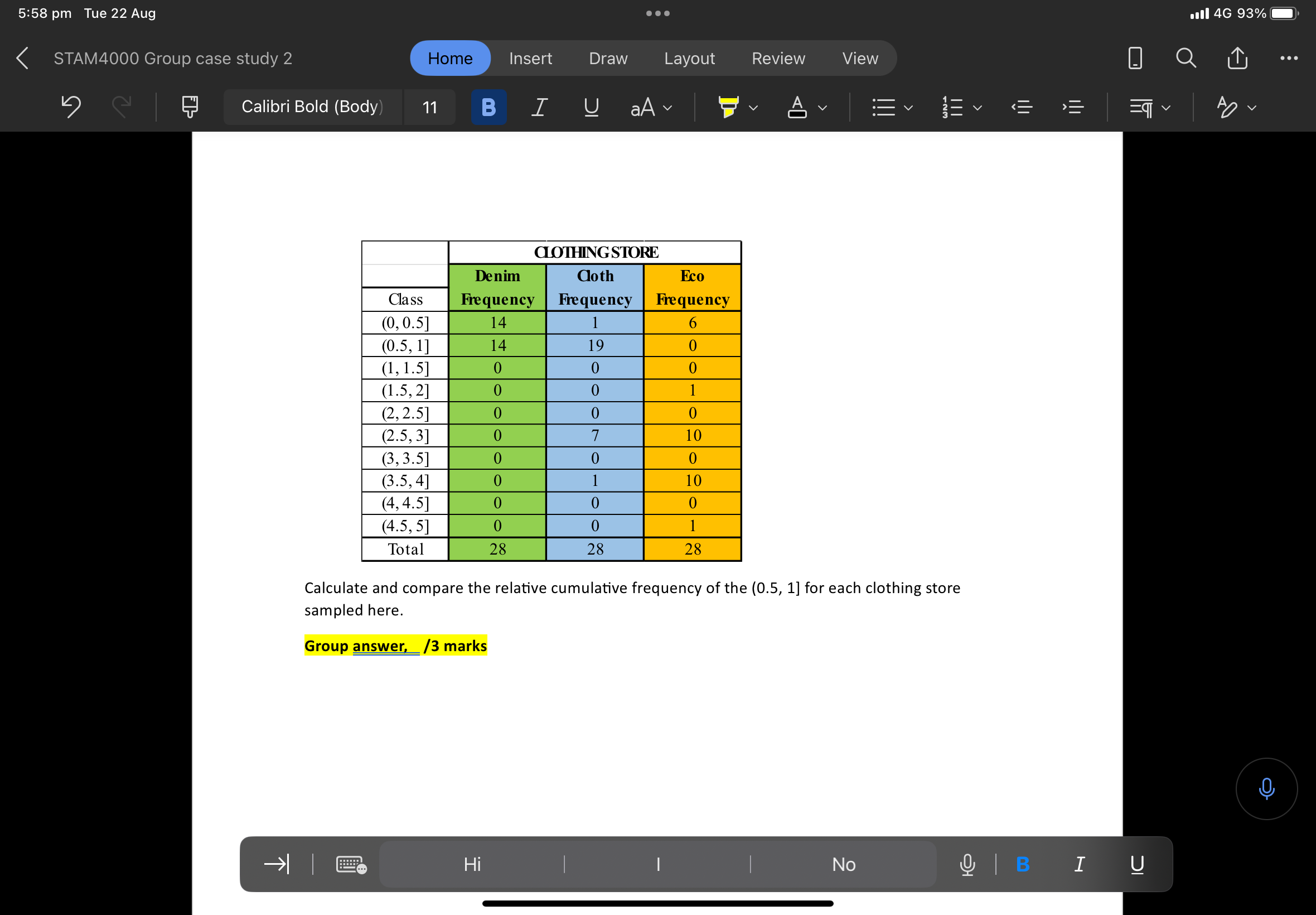
Task: Toggle Bold in the ribbon
Action: pyautogui.click(x=488, y=107)
